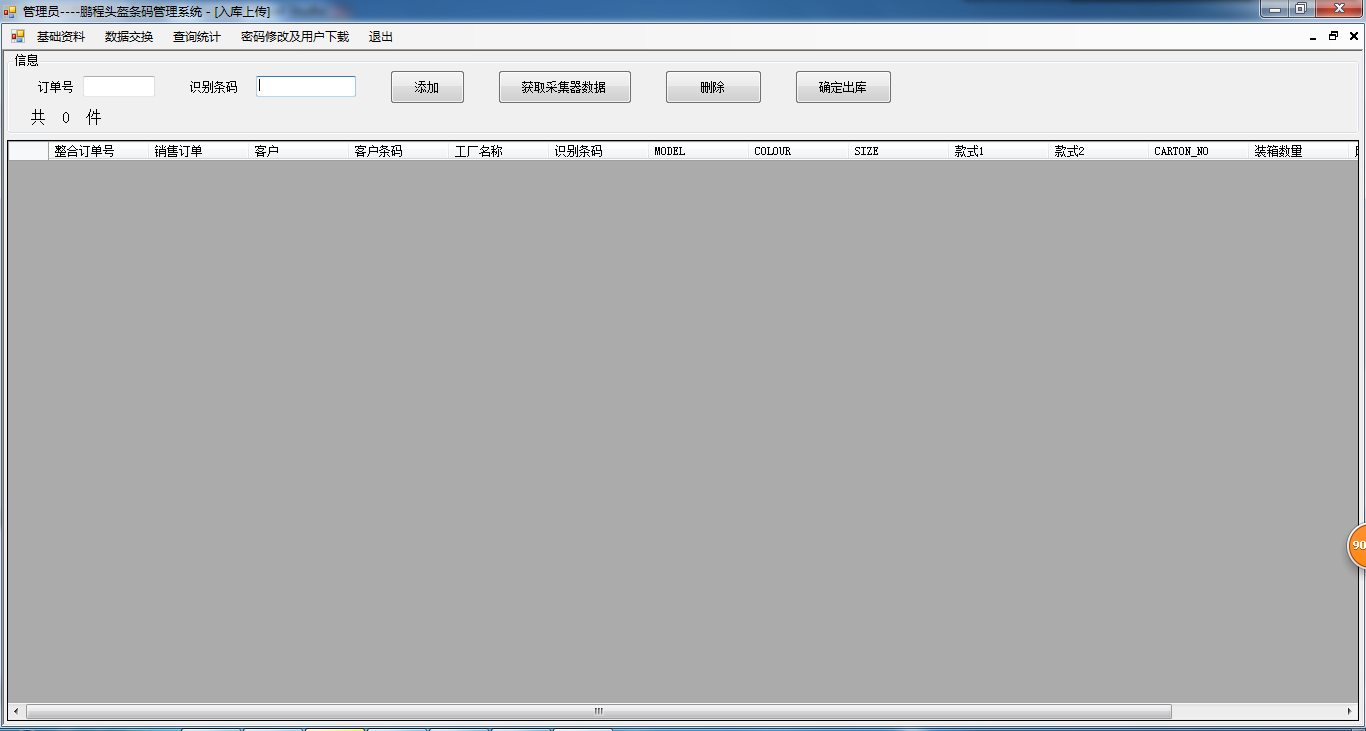The image size is (1366, 731).
Task: Click the 添加 button
Action: tap(427, 87)
